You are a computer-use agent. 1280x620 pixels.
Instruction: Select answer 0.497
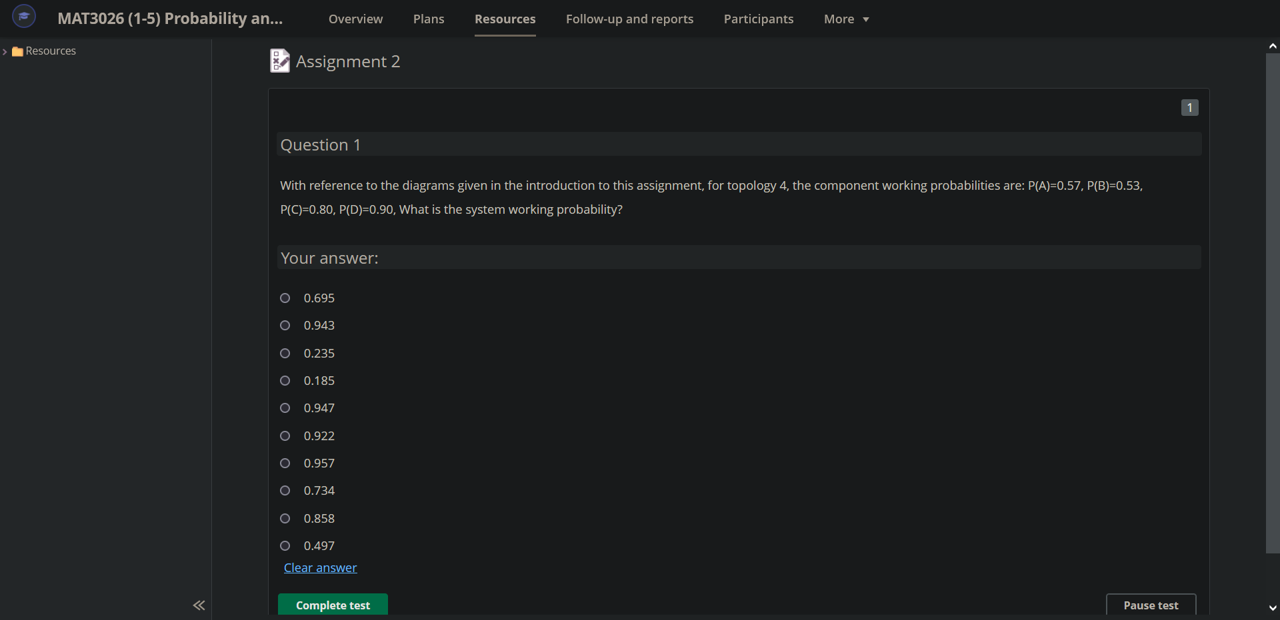[x=285, y=546]
